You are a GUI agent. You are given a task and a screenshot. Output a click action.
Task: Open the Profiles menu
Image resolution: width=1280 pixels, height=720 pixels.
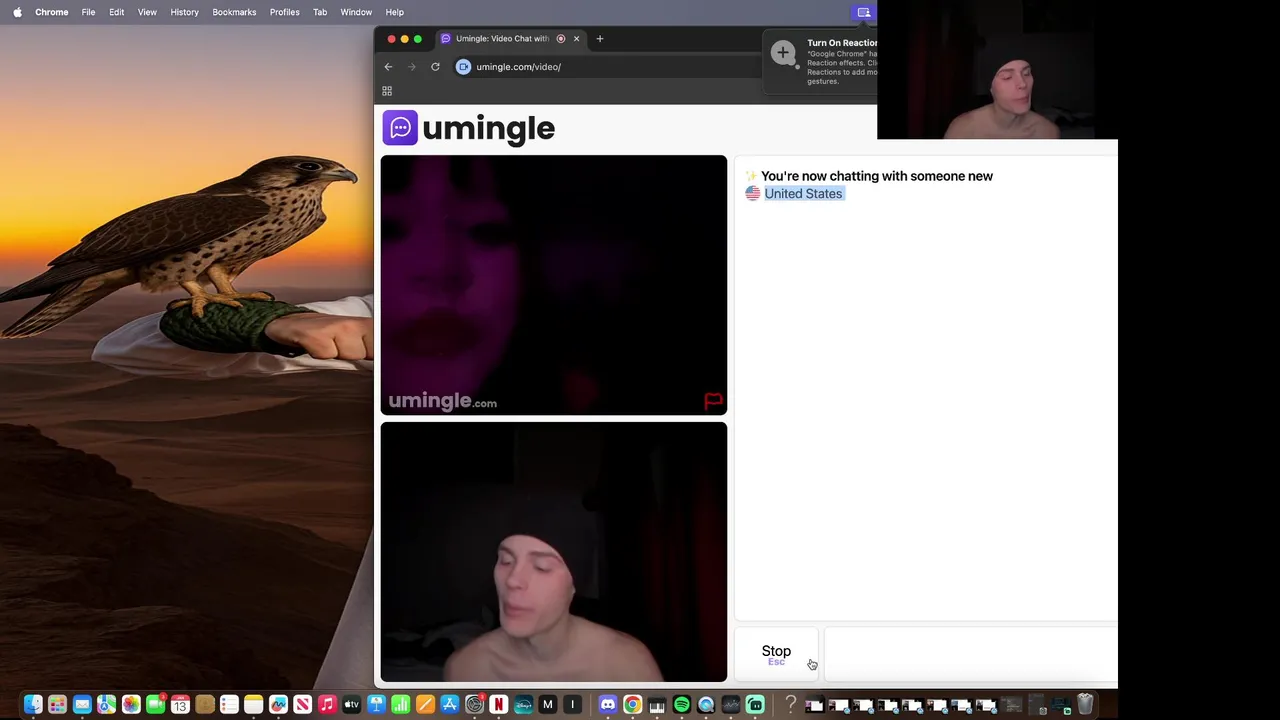tap(284, 12)
